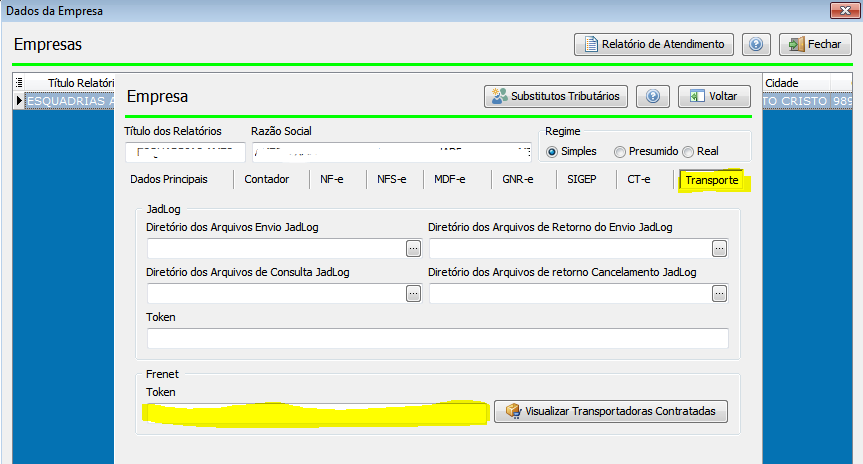Close the Dados da Empresa window
The height and width of the screenshot is (464, 863).
pos(840,12)
